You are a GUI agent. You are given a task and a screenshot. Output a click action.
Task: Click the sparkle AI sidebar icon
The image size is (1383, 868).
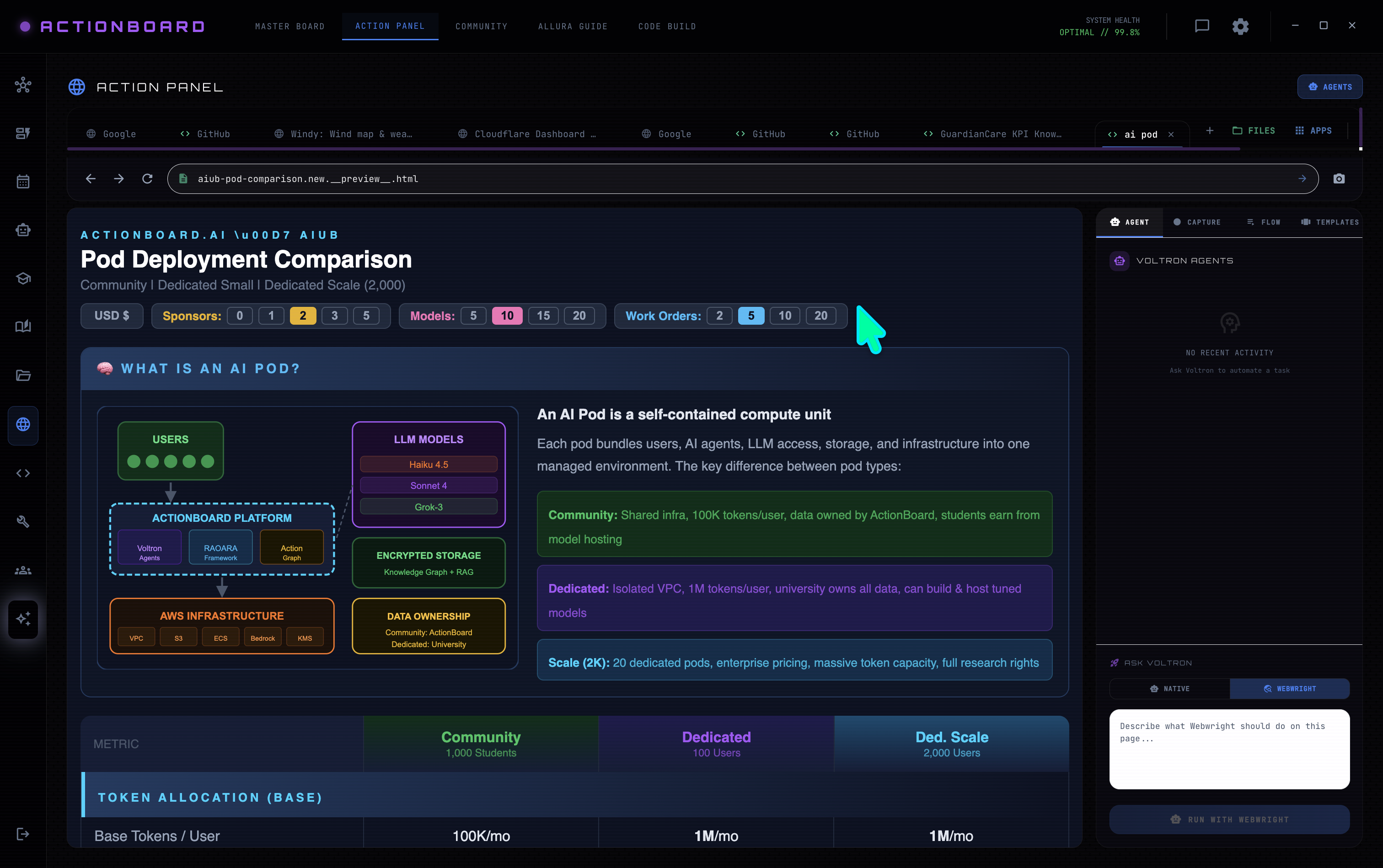coord(23,619)
